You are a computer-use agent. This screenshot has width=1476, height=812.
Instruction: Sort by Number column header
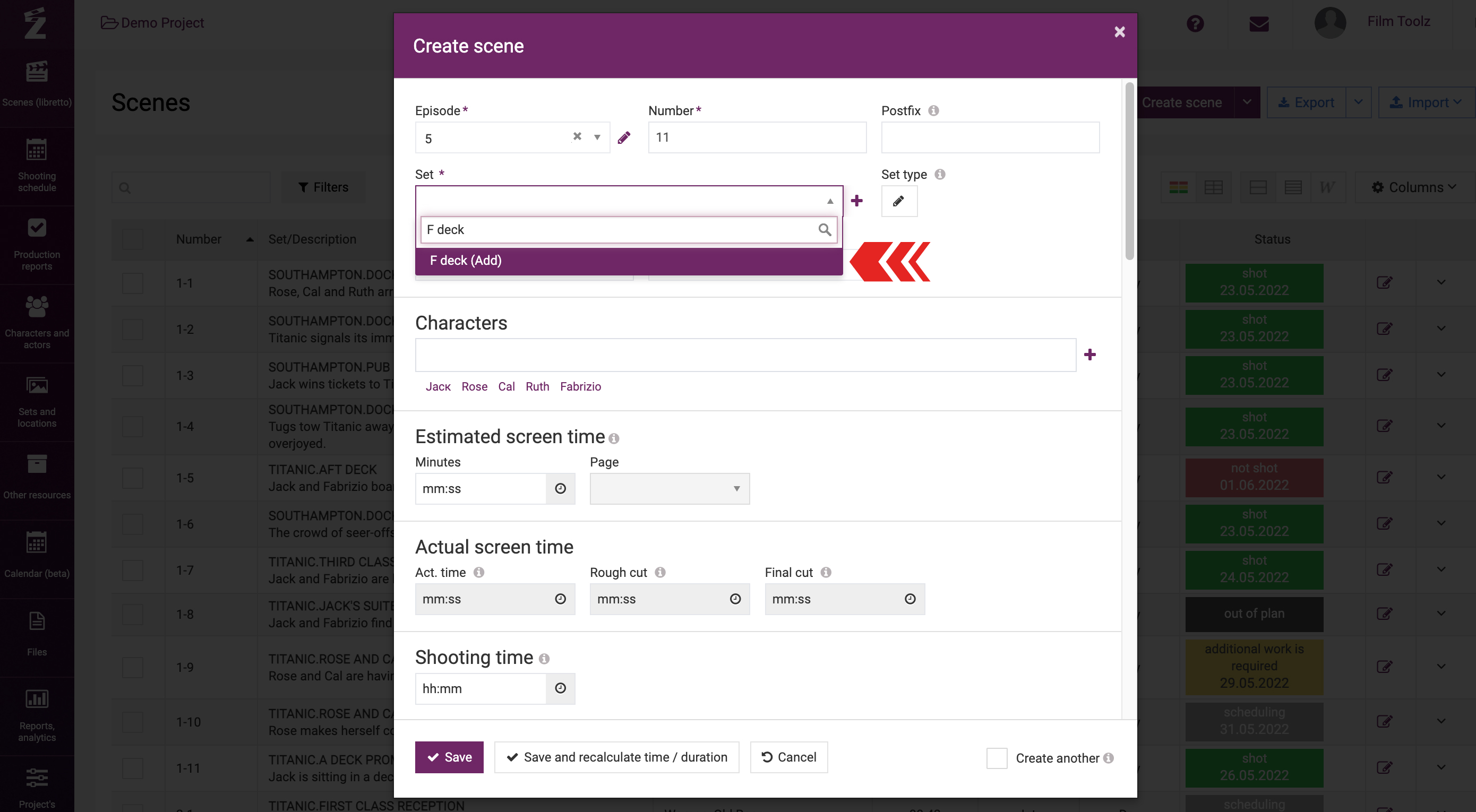(x=199, y=239)
